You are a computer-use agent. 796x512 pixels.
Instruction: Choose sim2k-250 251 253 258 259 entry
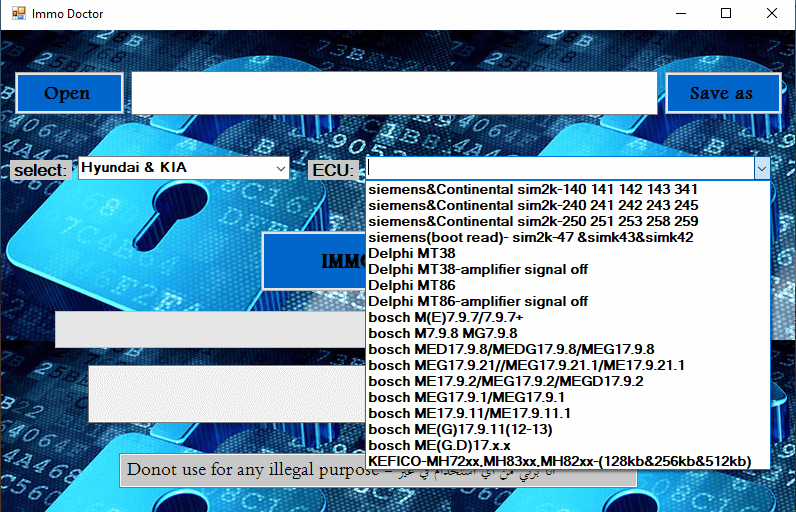[x=533, y=221]
